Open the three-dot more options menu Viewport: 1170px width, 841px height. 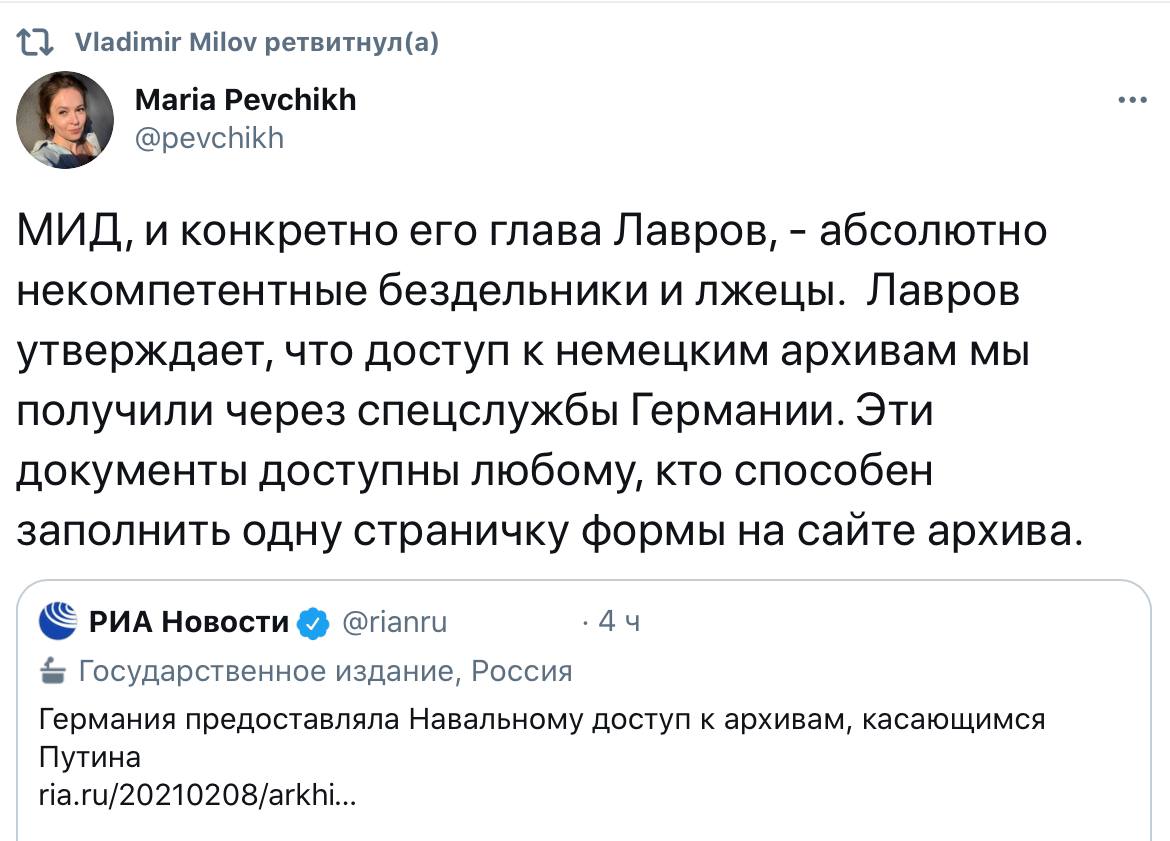[1132, 101]
